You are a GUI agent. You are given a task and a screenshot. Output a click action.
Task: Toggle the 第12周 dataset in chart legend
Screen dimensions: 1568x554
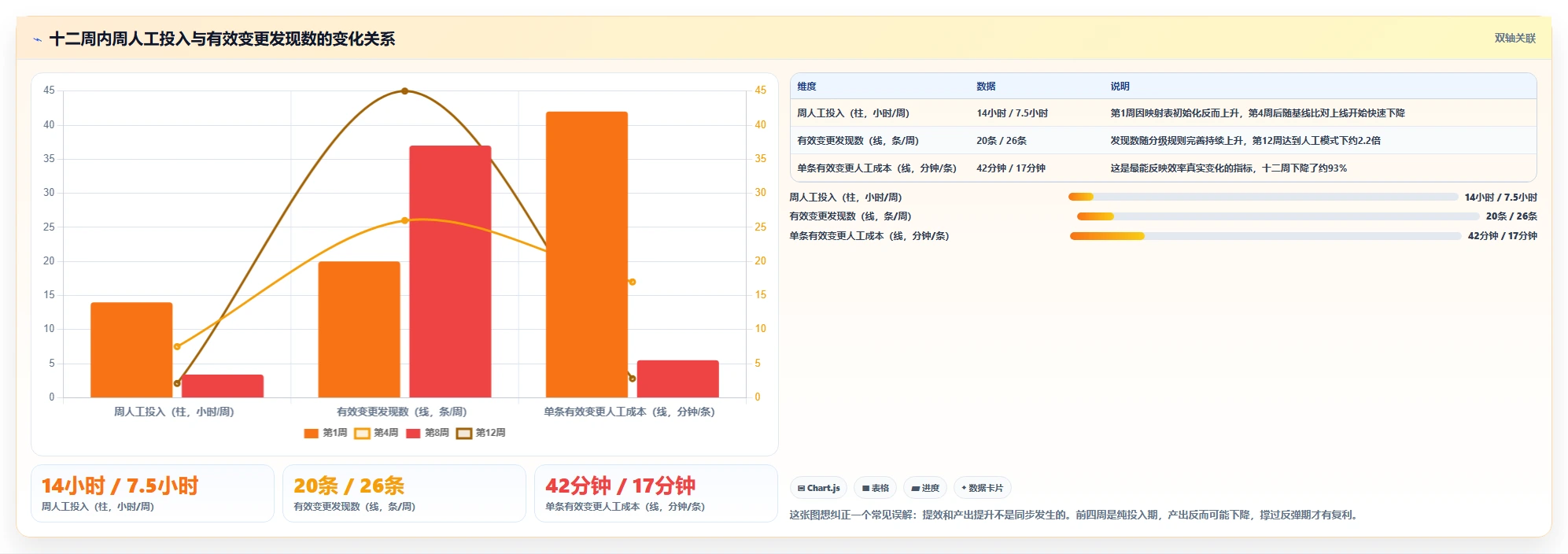click(x=481, y=433)
